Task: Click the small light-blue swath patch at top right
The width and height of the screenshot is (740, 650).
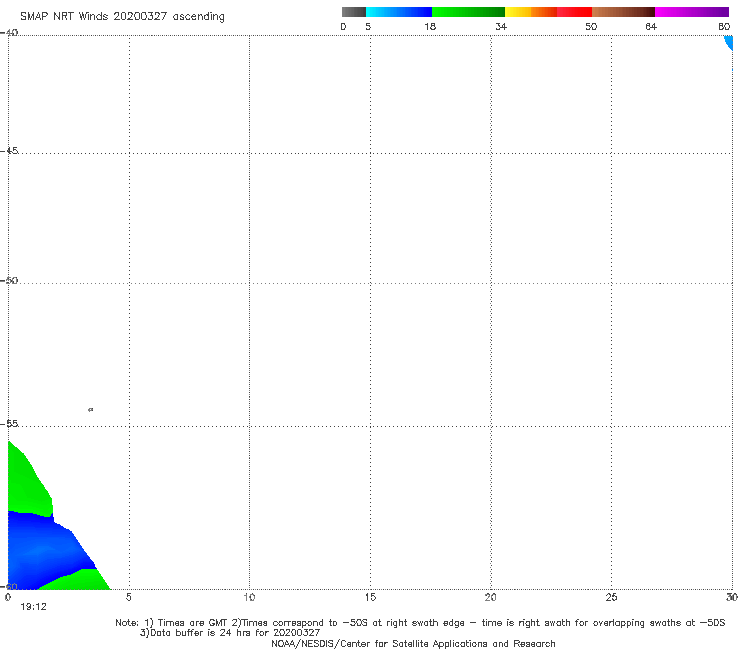Action: coord(729,42)
